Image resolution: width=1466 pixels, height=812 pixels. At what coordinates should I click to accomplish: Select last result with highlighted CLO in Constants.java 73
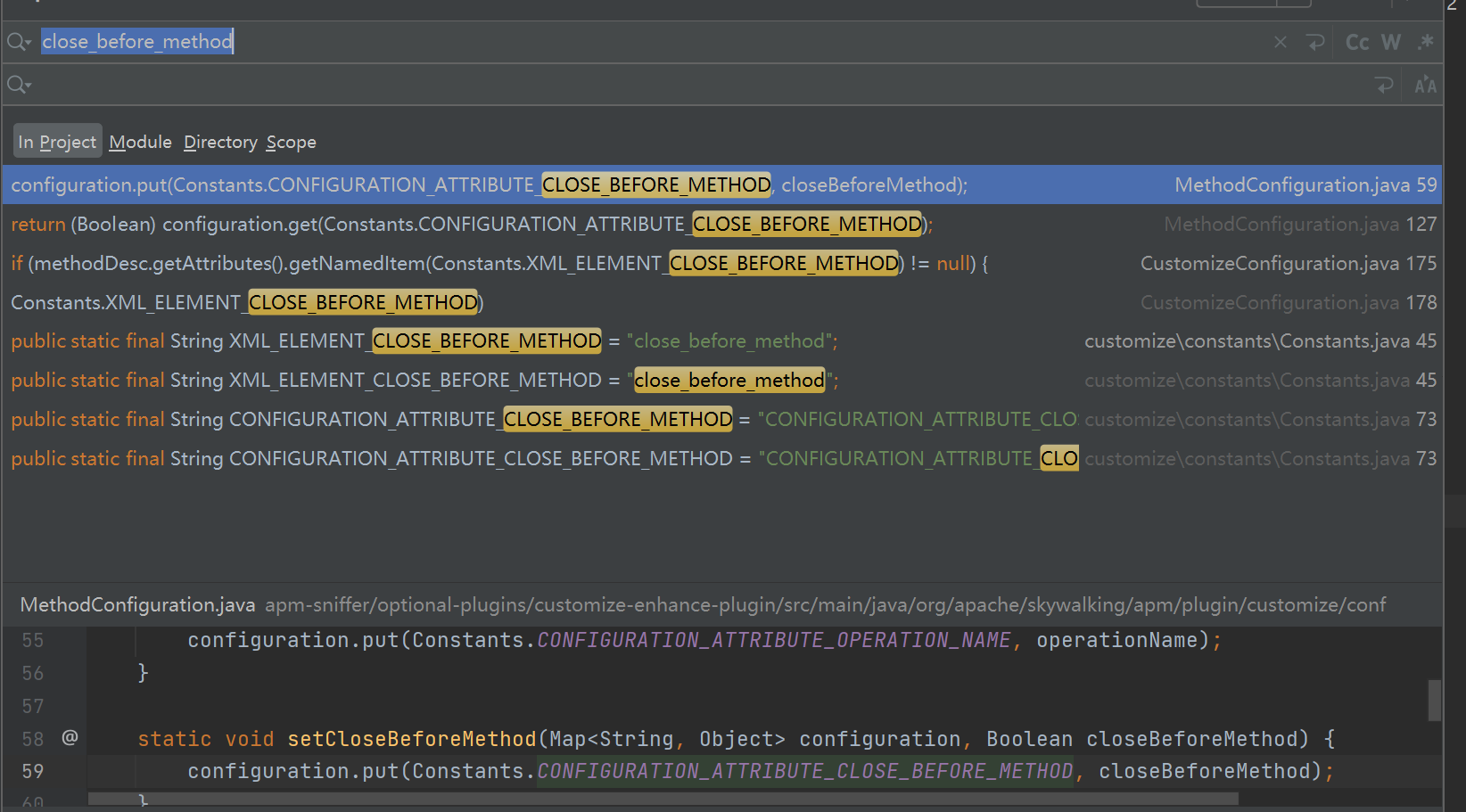coord(721,458)
